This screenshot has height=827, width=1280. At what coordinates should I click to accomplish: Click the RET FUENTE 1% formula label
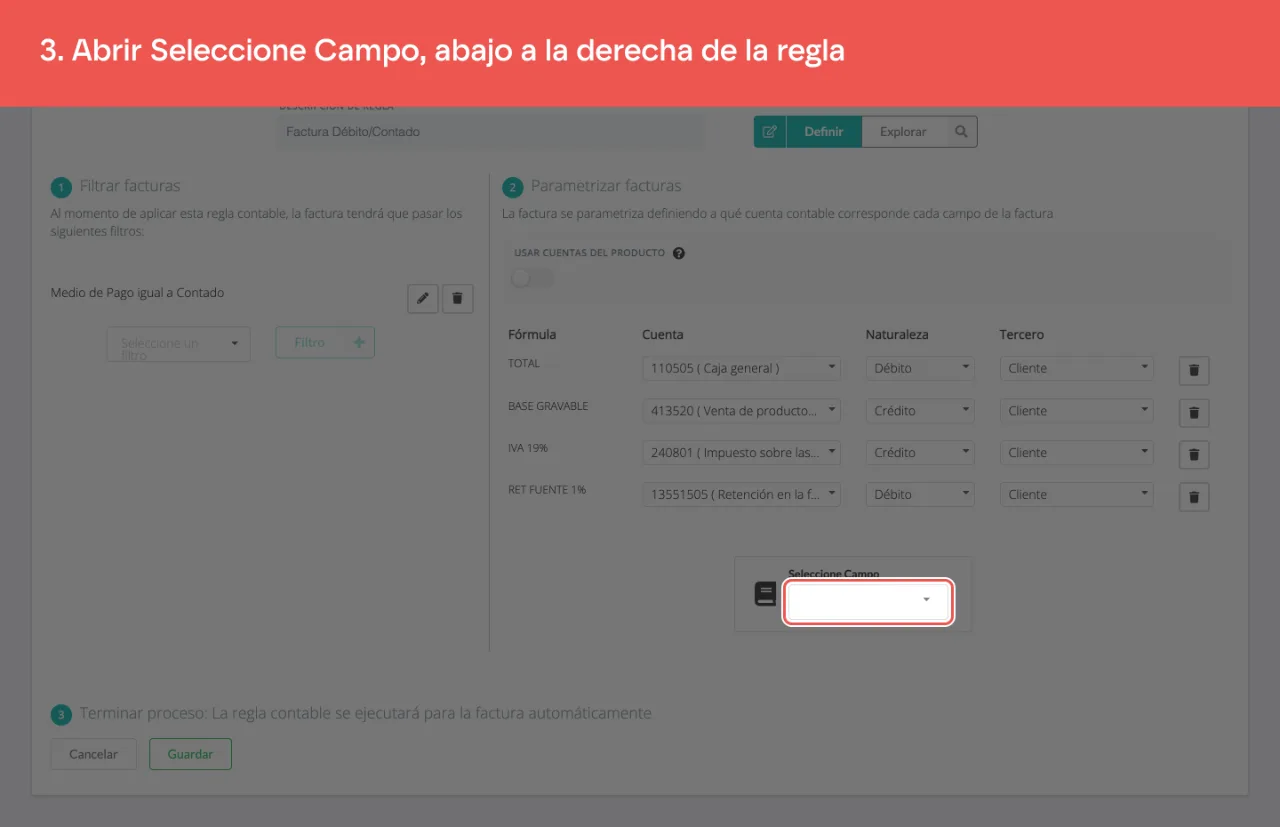click(x=547, y=490)
